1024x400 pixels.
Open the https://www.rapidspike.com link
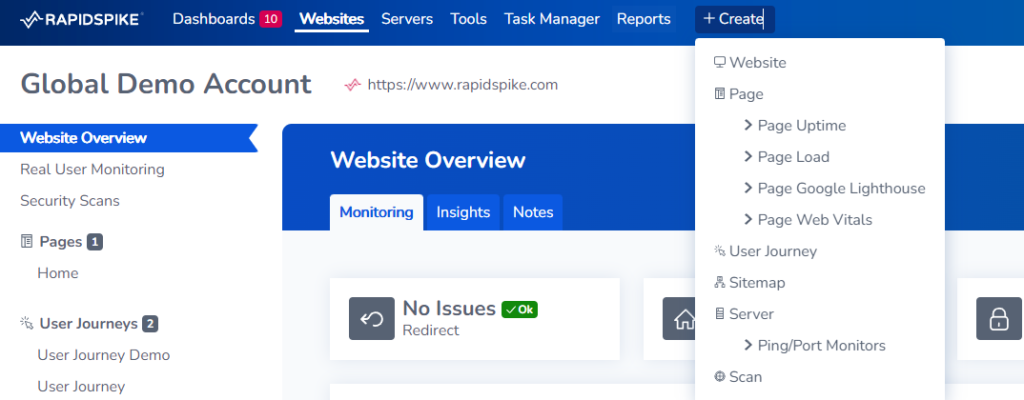pos(462,84)
